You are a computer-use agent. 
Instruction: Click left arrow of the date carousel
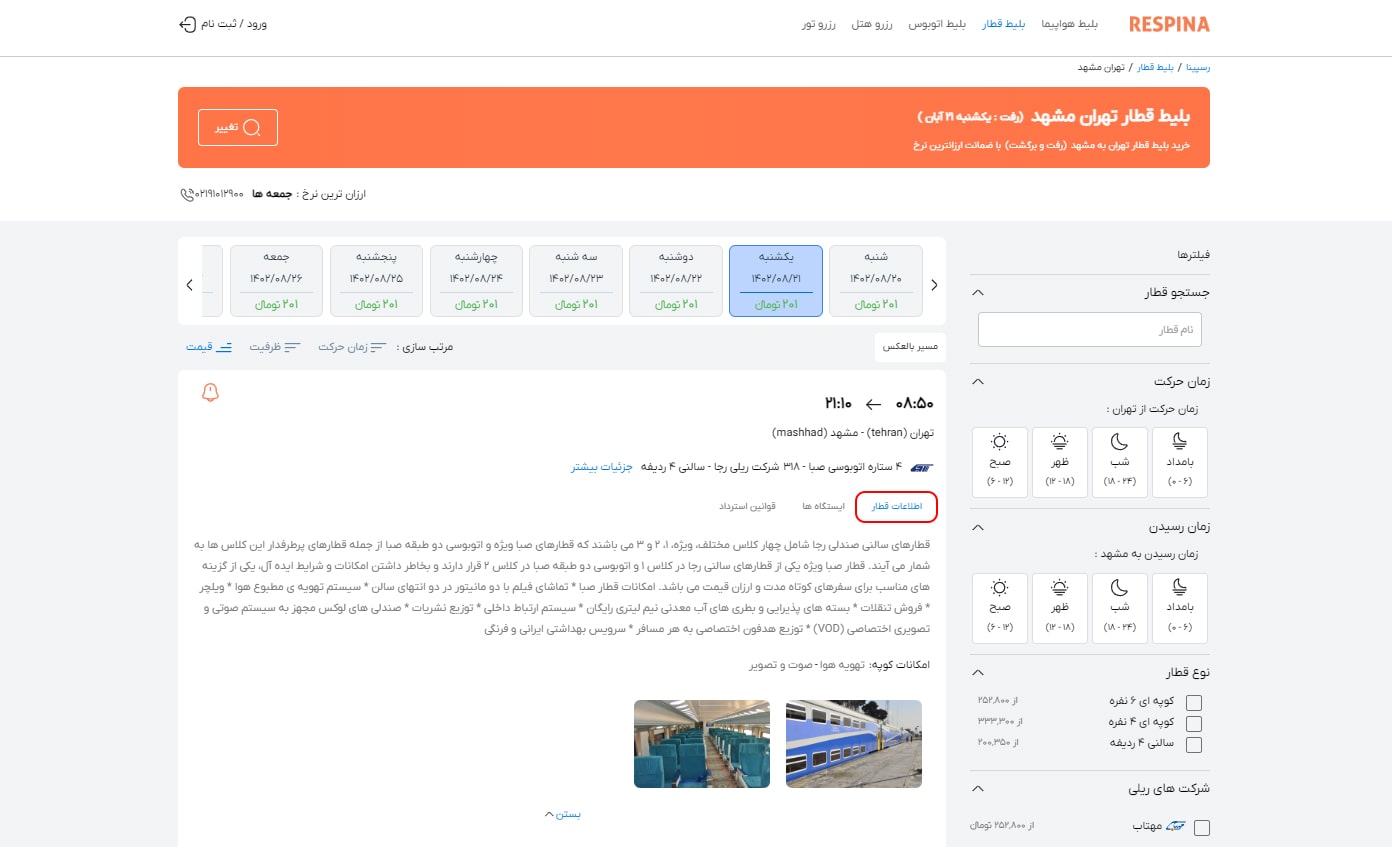pyautogui.click(x=190, y=285)
